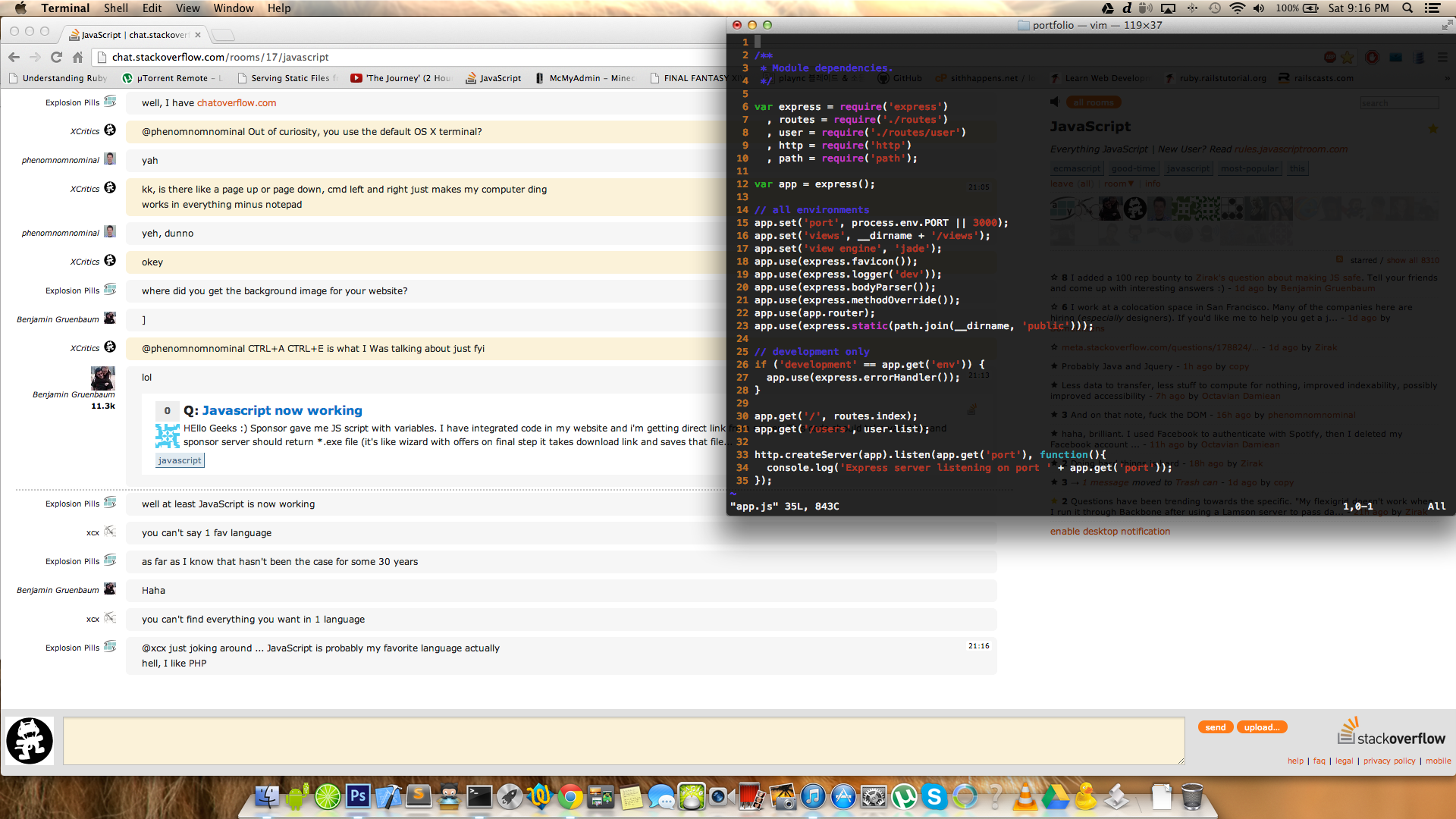
Task: Open the Window menu
Action: pos(234,8)
